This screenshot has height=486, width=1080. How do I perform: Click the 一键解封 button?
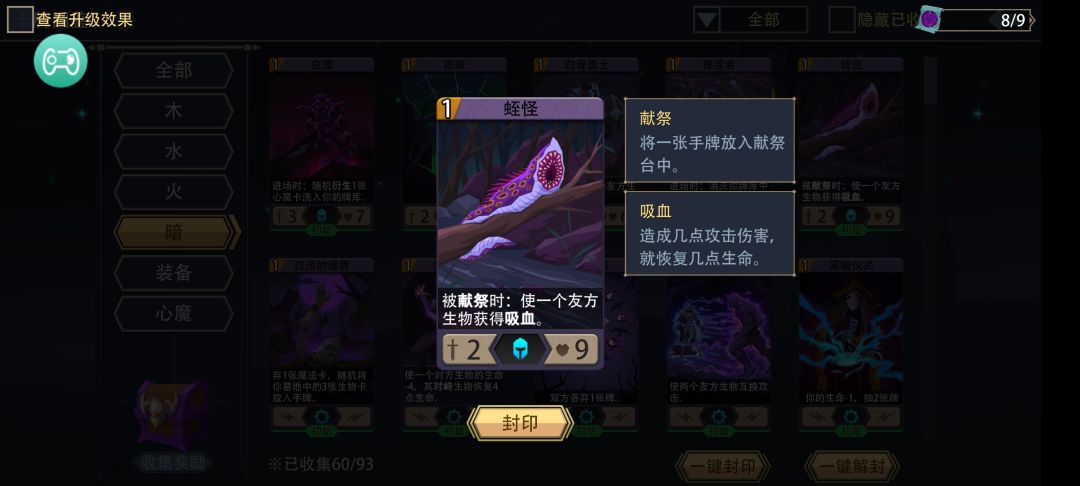852,467
